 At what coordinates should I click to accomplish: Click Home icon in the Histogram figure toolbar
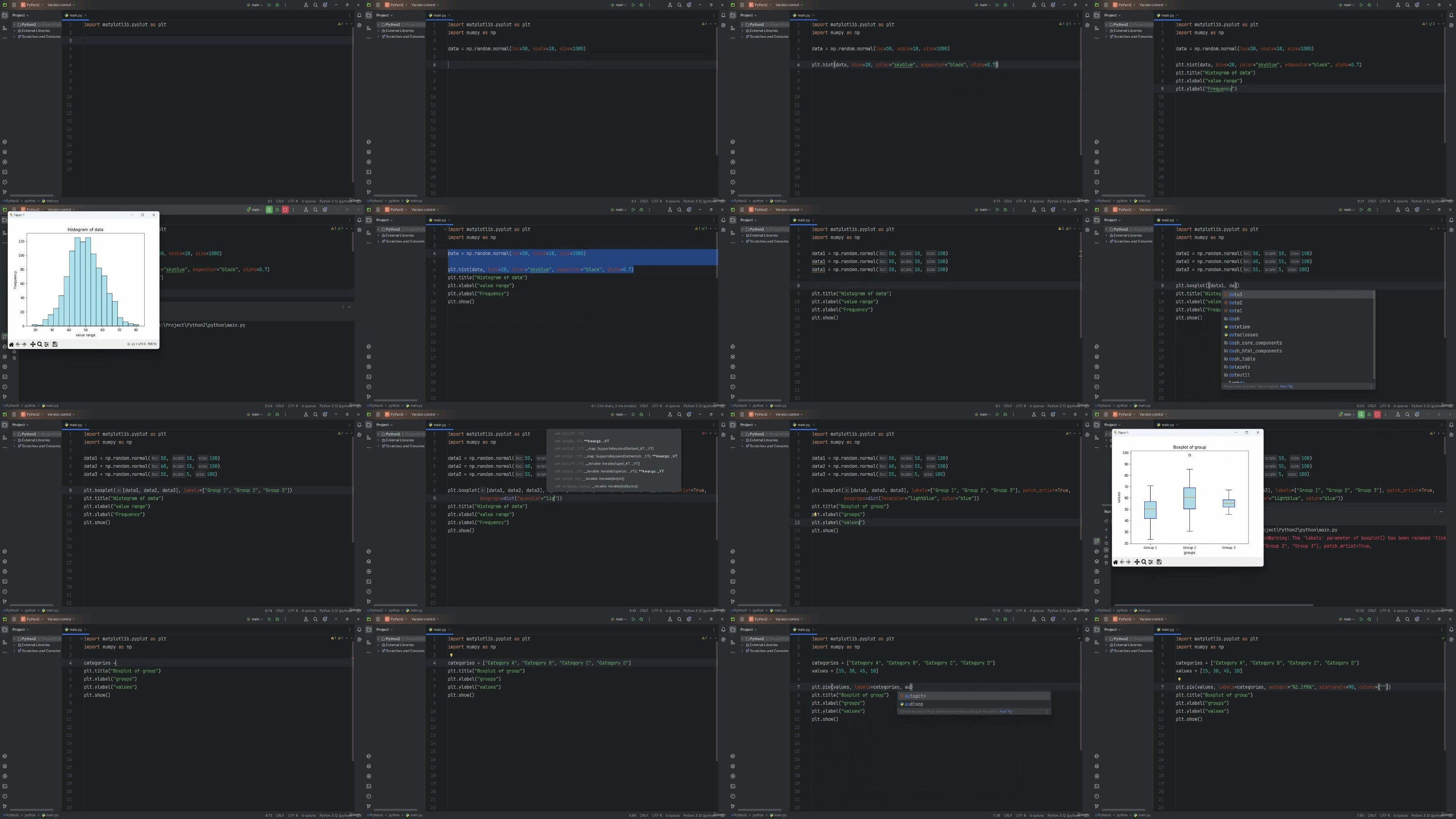coord(11,344)
